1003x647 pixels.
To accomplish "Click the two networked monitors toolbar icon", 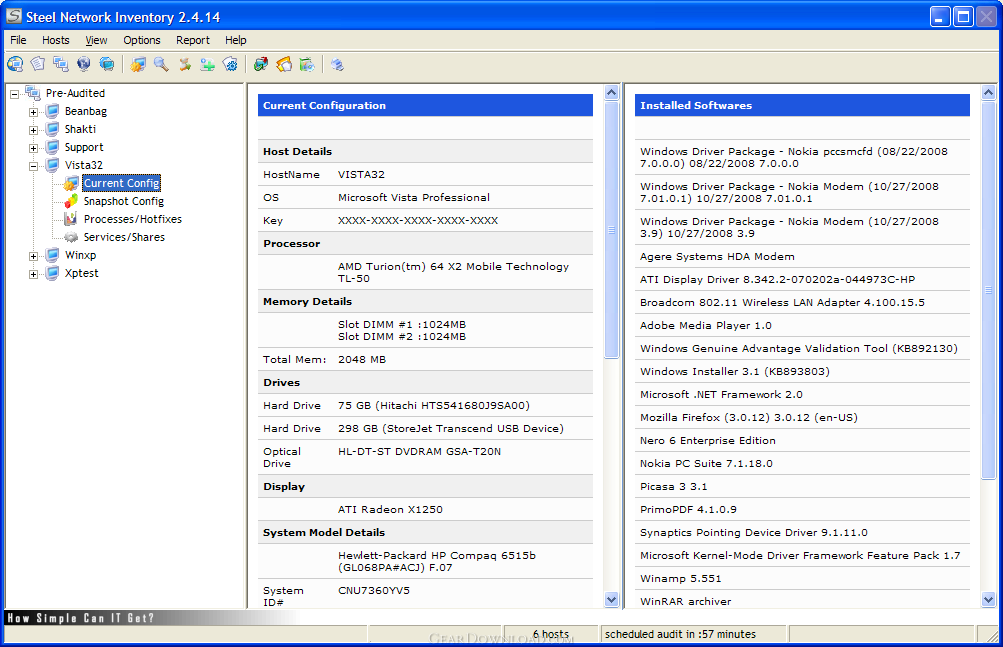I will pyautogui.click(x=61, y=64).
